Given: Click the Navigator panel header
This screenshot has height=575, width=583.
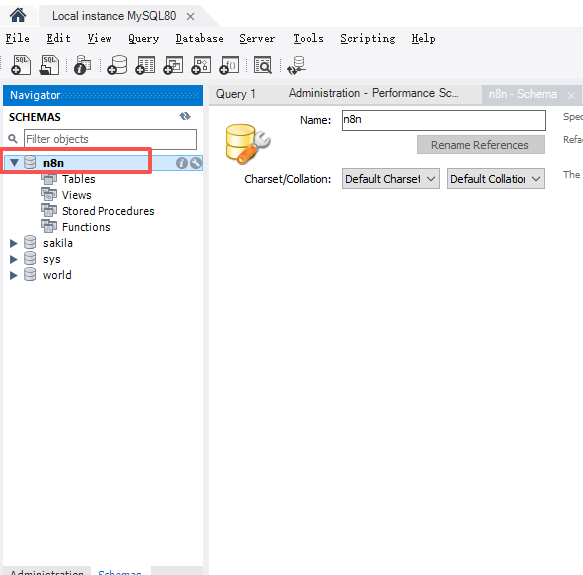Looking at the screenshot, I should click(103, 95).
